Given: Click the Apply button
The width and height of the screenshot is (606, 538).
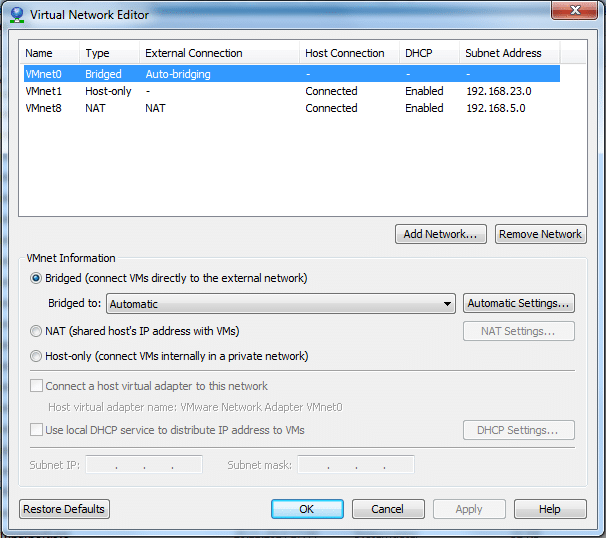Looking at the screenshot, I should (469, 509).
